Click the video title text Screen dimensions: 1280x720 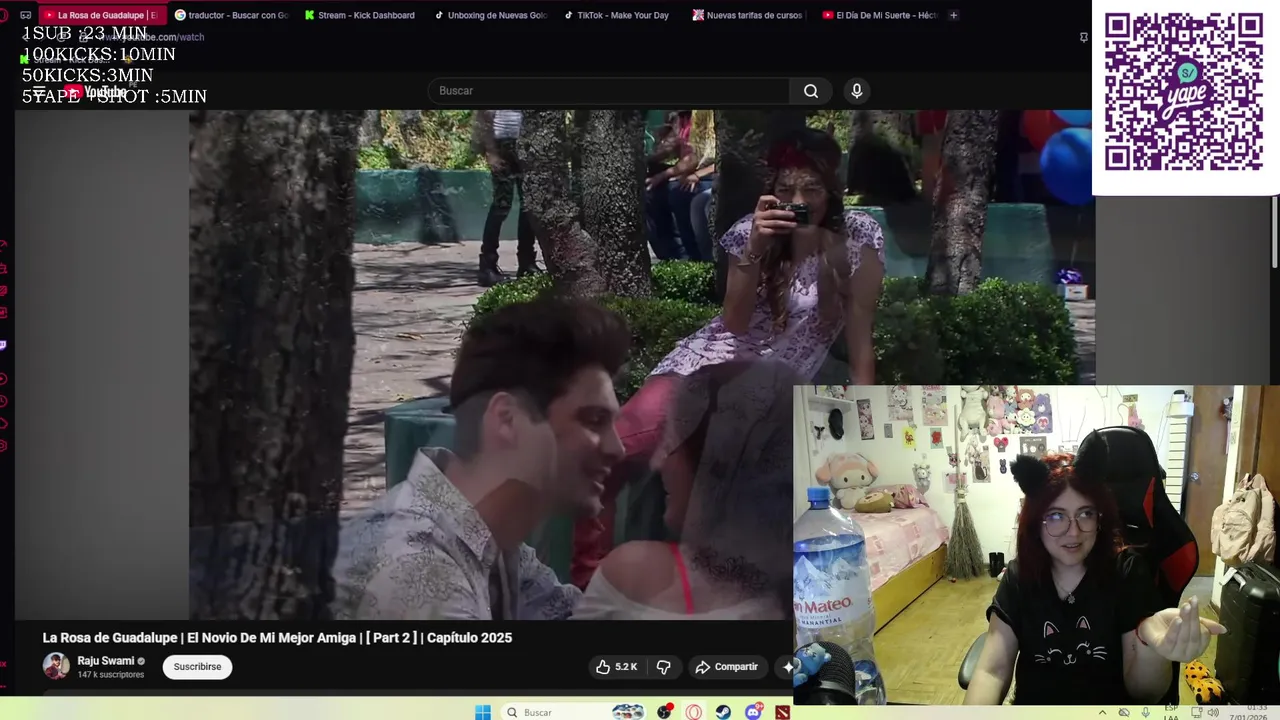277,638
